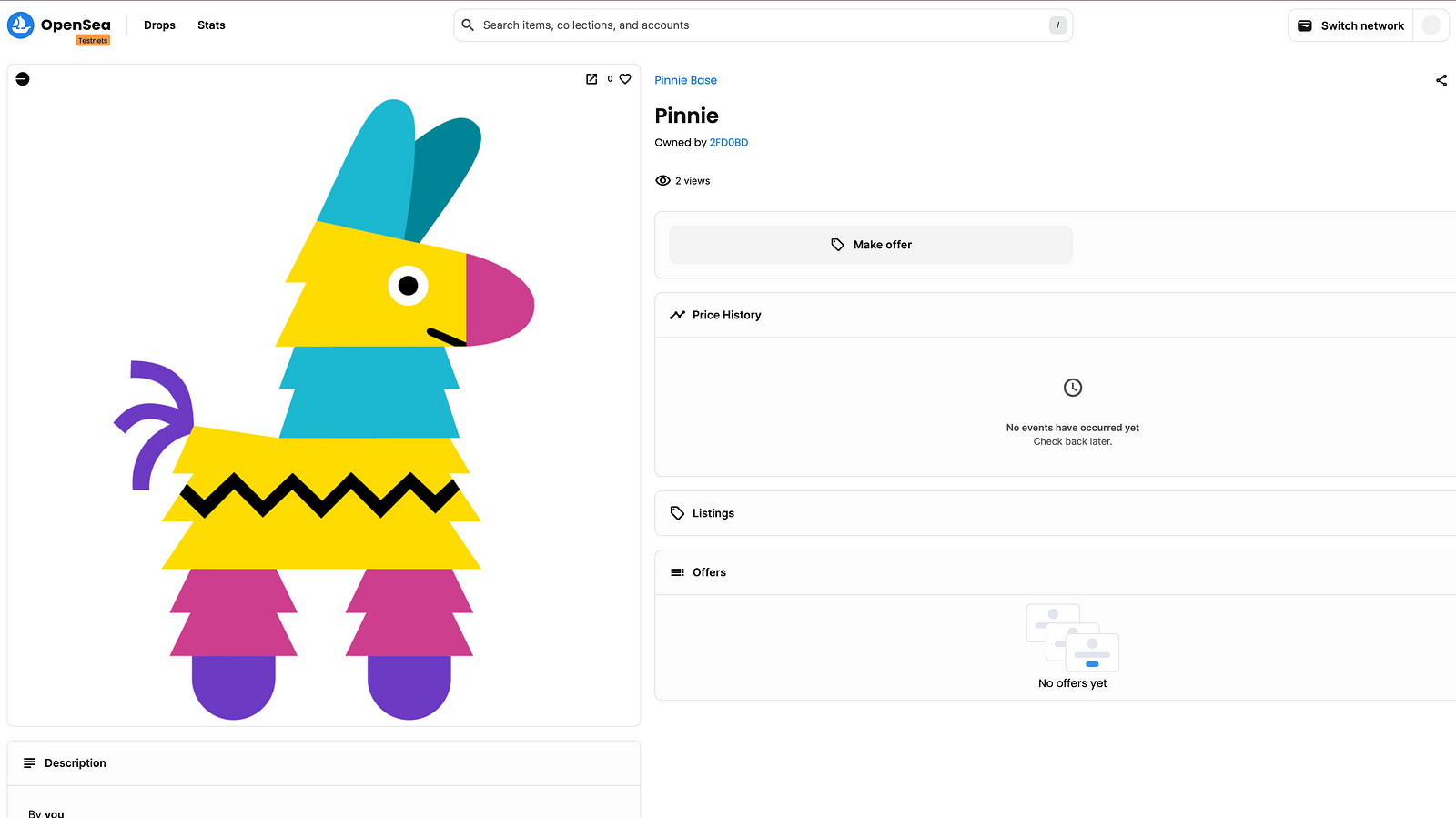This screenshot has width=1456, height=818.
Task: Favorite the Pinnie item with the heart
Action: pyautogui.click(x=625, y=79)
